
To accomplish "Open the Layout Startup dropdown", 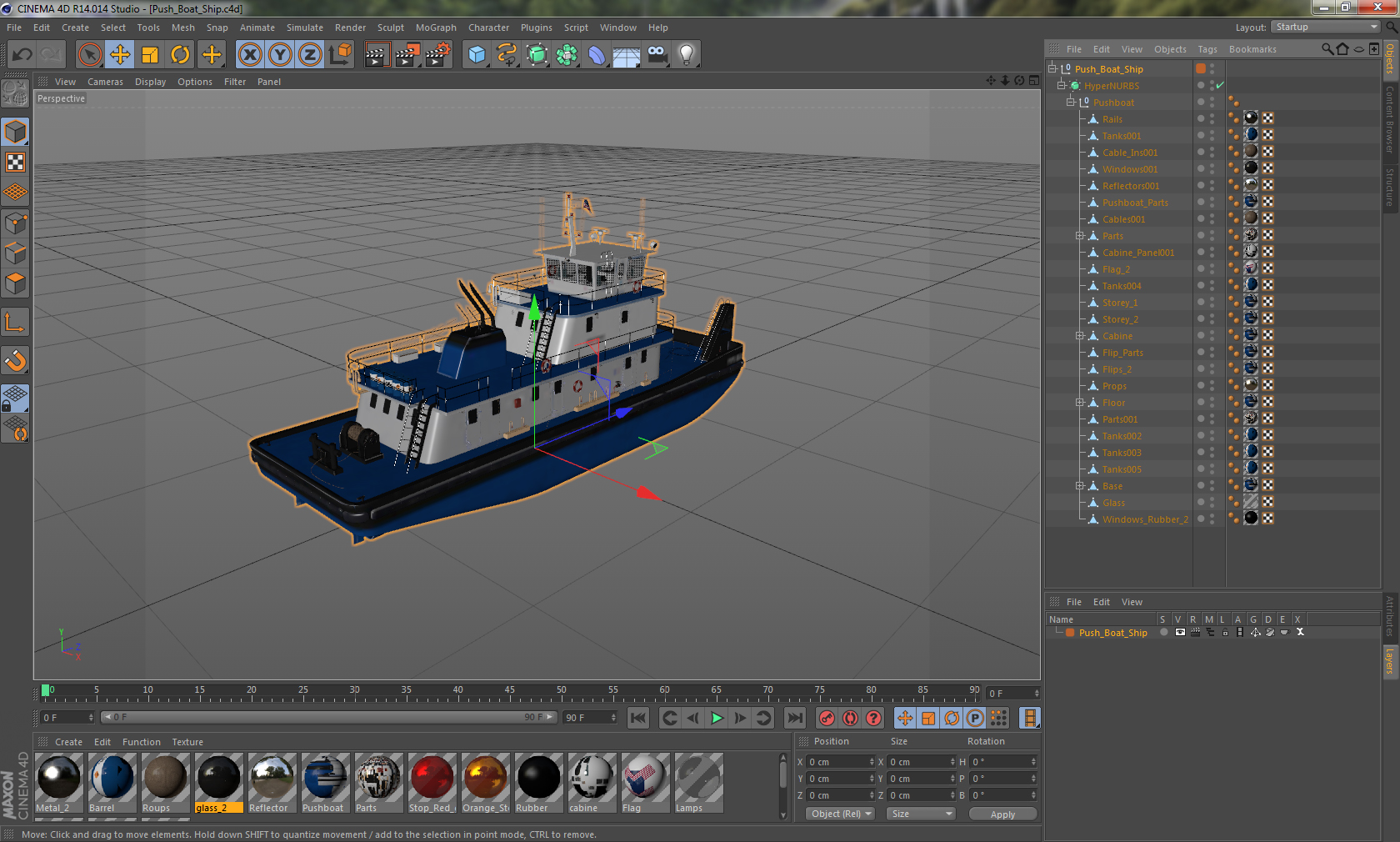I will pyautogui.click(x=1327, y=27).
